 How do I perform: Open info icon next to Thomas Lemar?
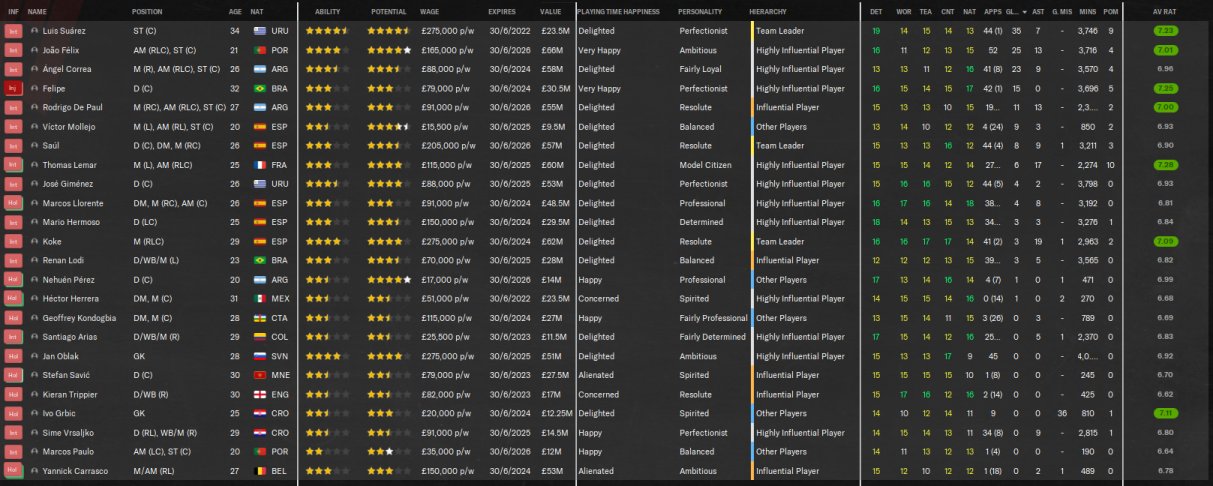(35, 165)
